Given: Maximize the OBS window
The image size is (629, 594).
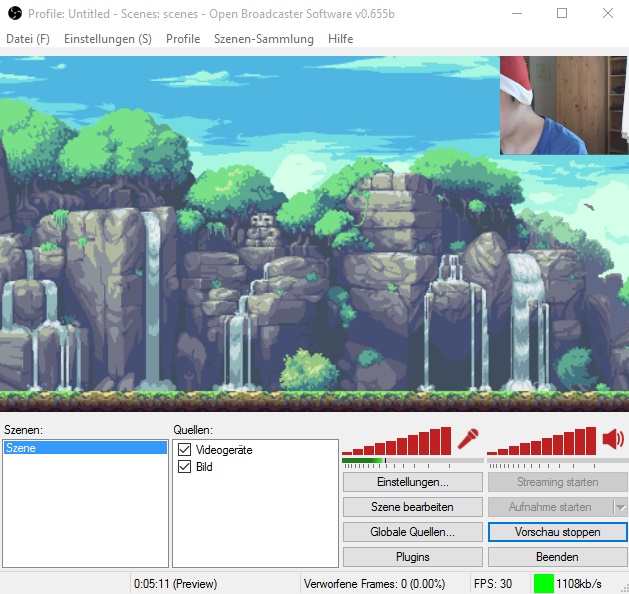Looking at the screenshot, I should (x=562, y=13).
